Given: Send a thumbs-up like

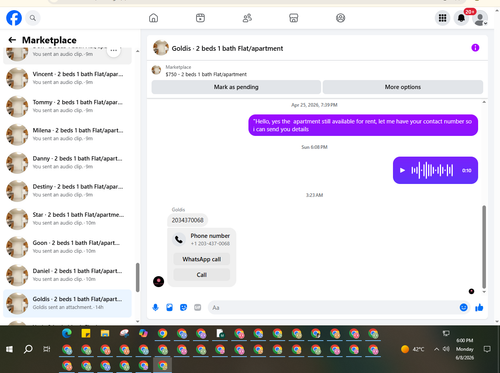Looking at the screenshot, I should tap(479, 307).
